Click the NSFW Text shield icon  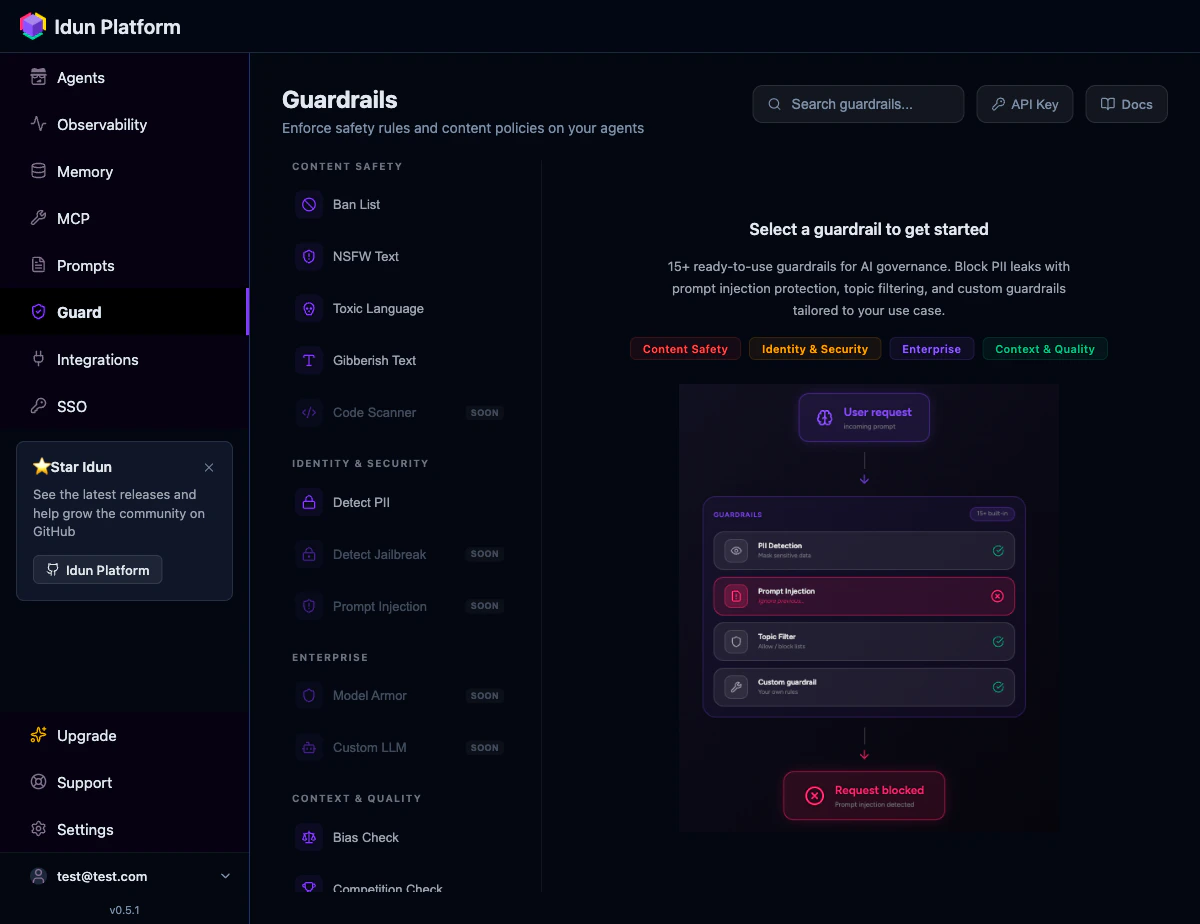point(309,256)
